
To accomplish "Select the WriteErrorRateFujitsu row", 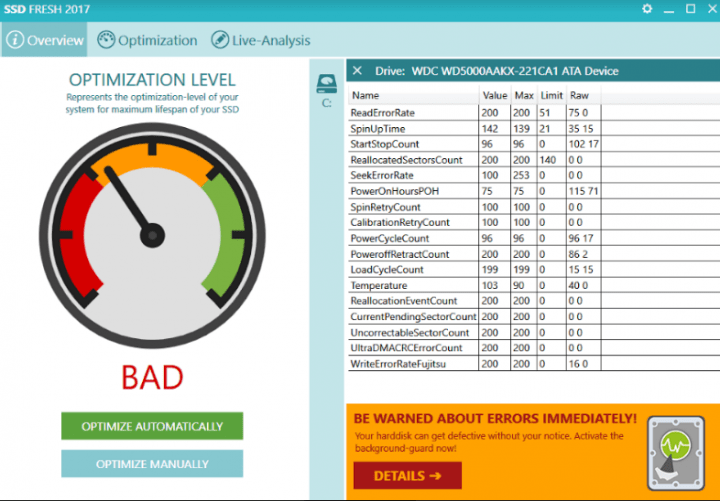I will click(x=534, y=364).
